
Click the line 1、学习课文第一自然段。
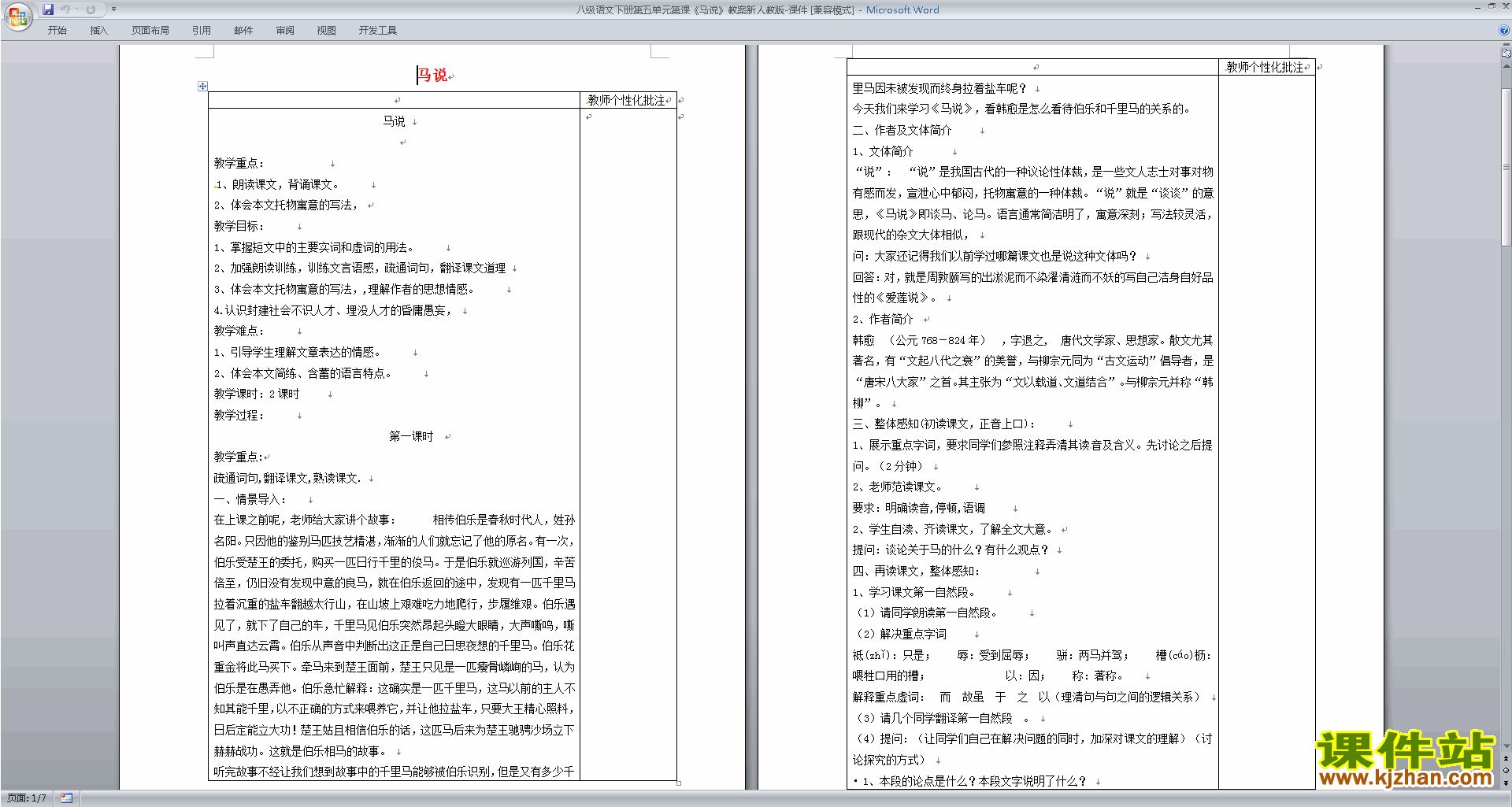(x=914, y=593)
